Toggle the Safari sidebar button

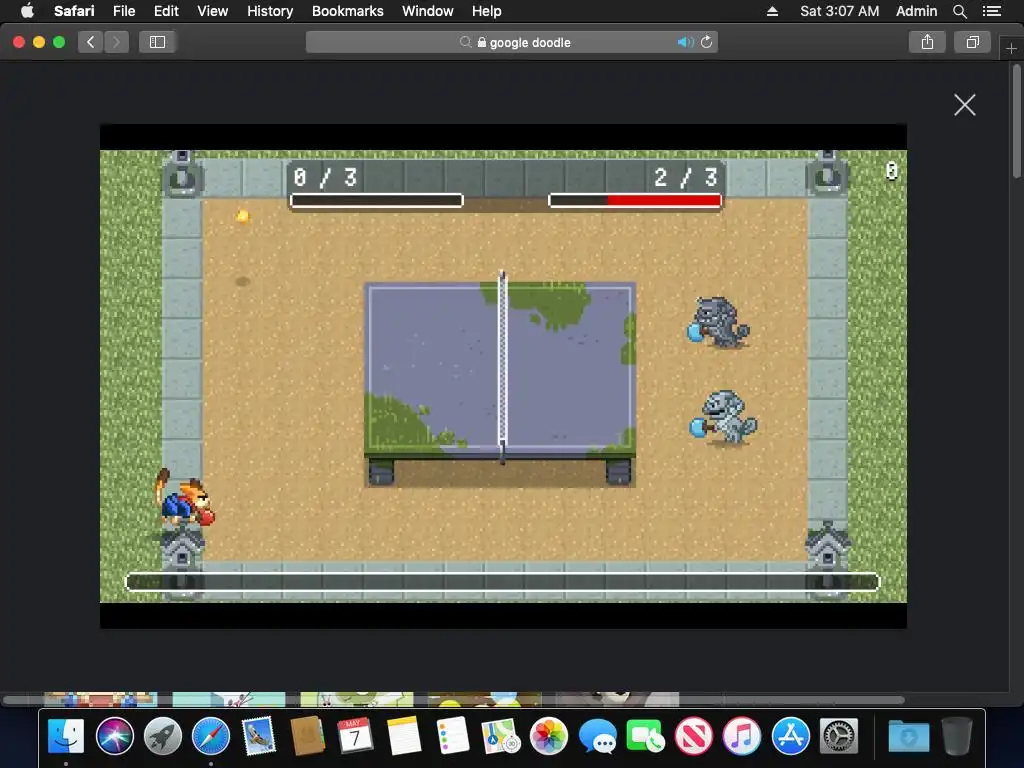157,42
